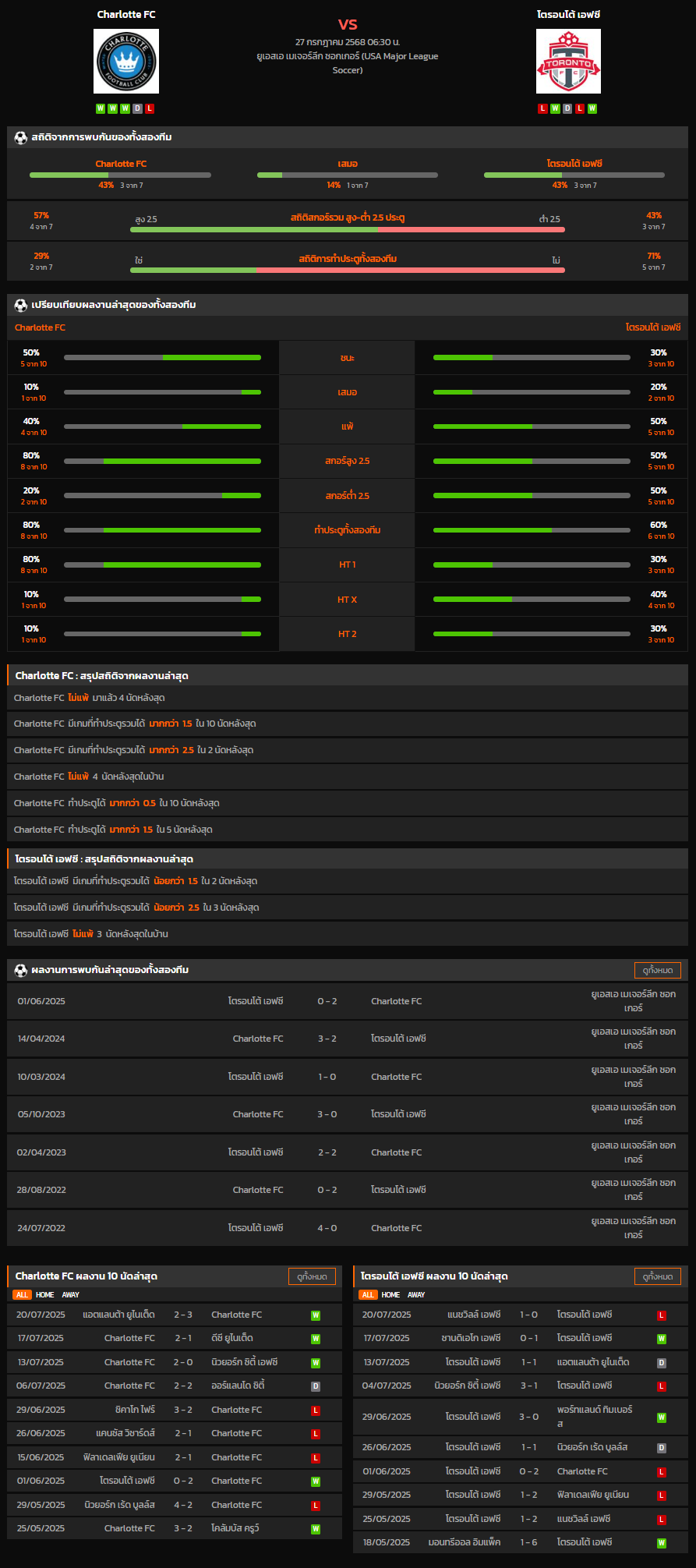Image resolution: width=696 pixels, height=1568 pixels.
Task: Click the สูง-ต่ำ 2.5 ประตู over/under bar
Action: (348, 229)
